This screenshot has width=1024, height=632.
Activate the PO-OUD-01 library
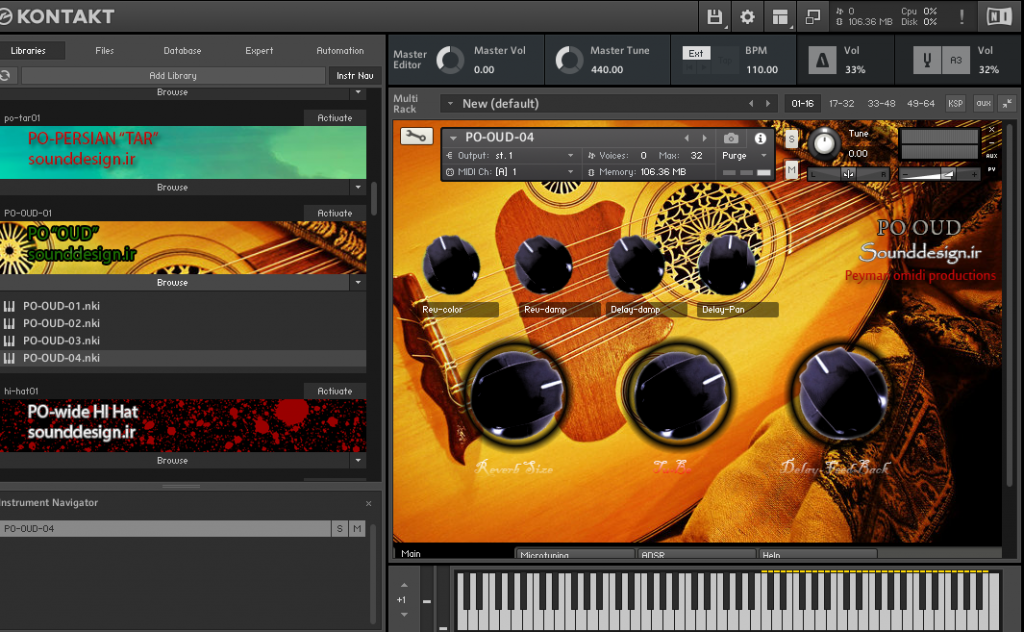334,213
